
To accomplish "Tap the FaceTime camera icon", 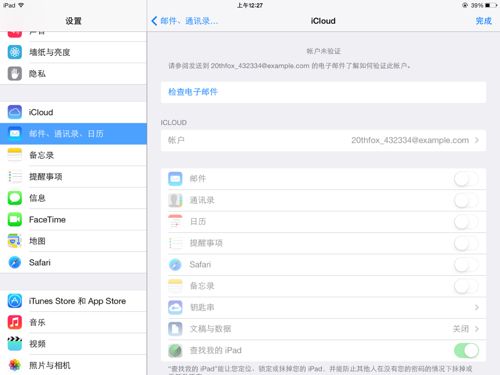I will (x=15, y=219).
